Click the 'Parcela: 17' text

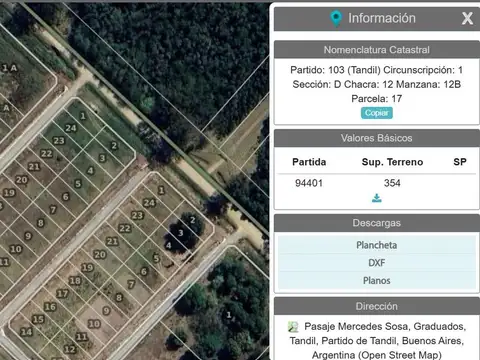(377, 99)
